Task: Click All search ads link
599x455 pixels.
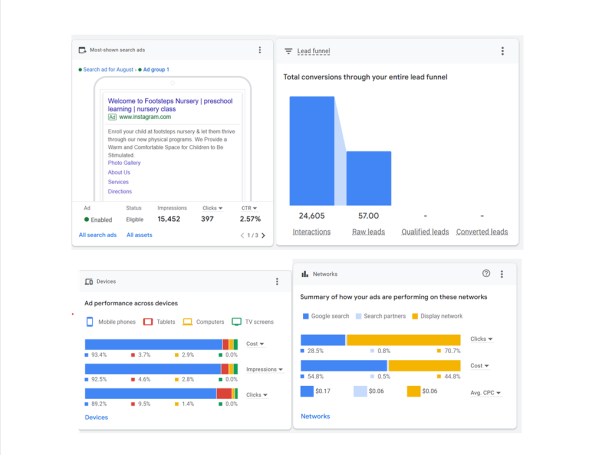Action: pyautogui.click(x=98, y=235)
